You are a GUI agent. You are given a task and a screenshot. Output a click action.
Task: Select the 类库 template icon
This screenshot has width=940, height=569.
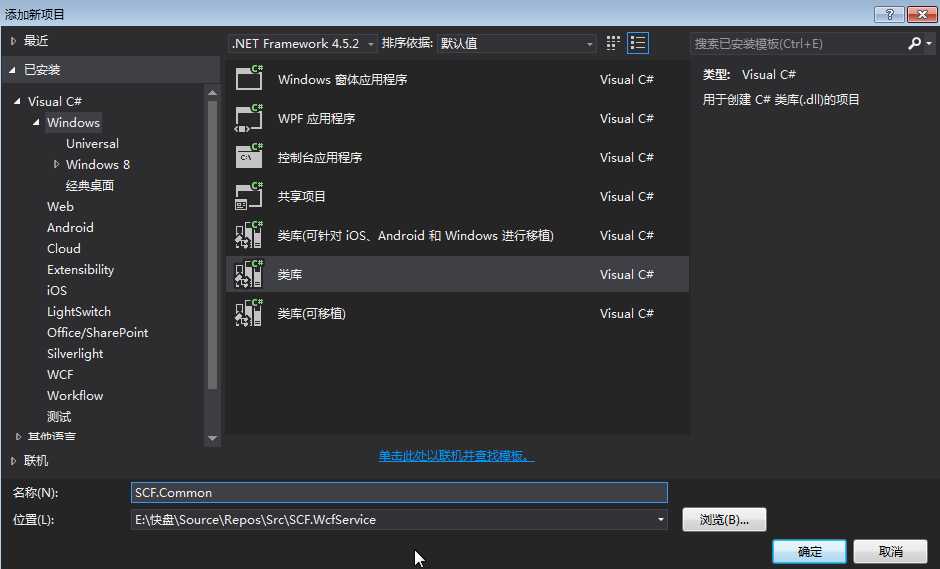249,273
